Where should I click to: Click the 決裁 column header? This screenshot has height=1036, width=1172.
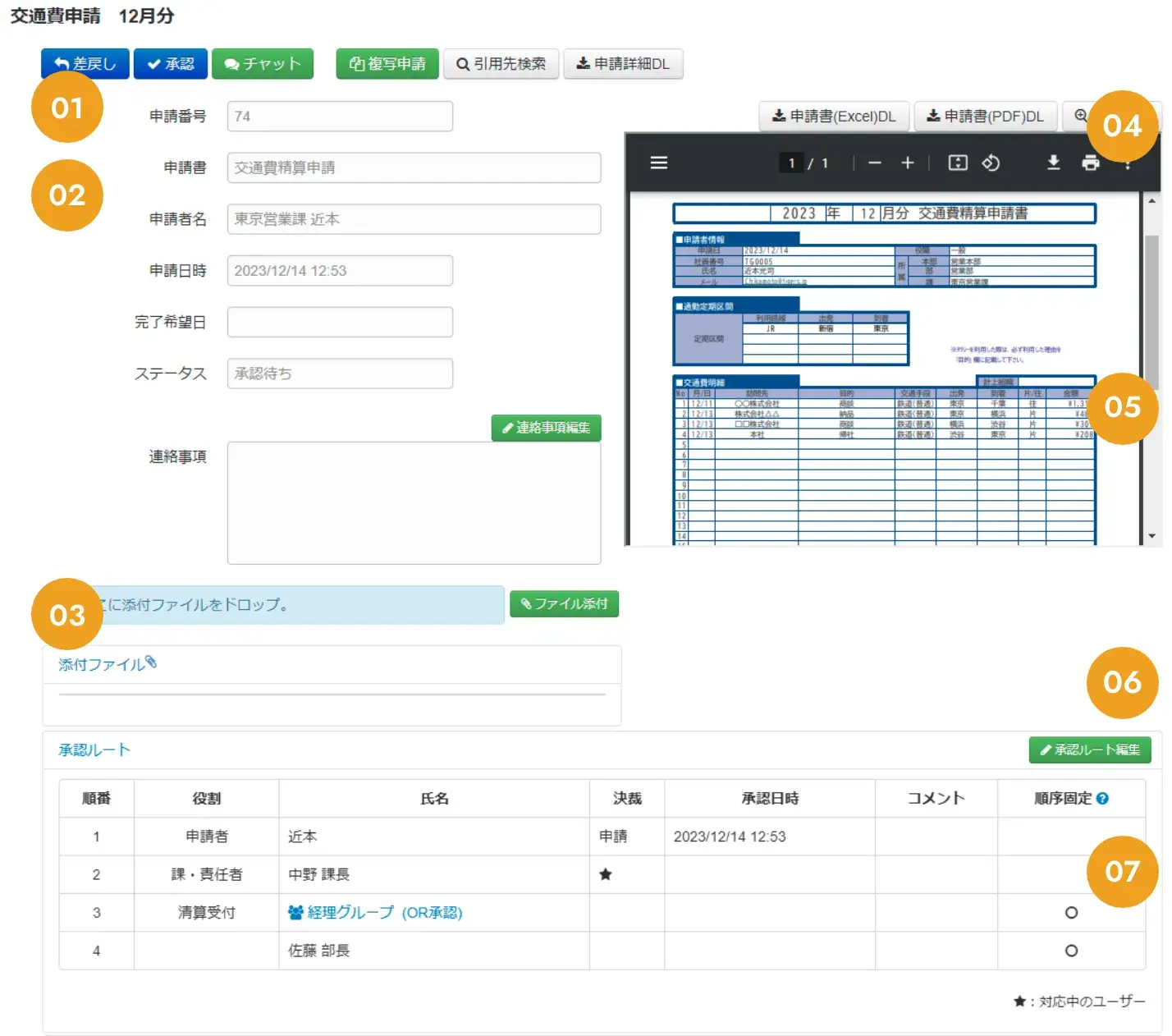click(x=627, y=798)
